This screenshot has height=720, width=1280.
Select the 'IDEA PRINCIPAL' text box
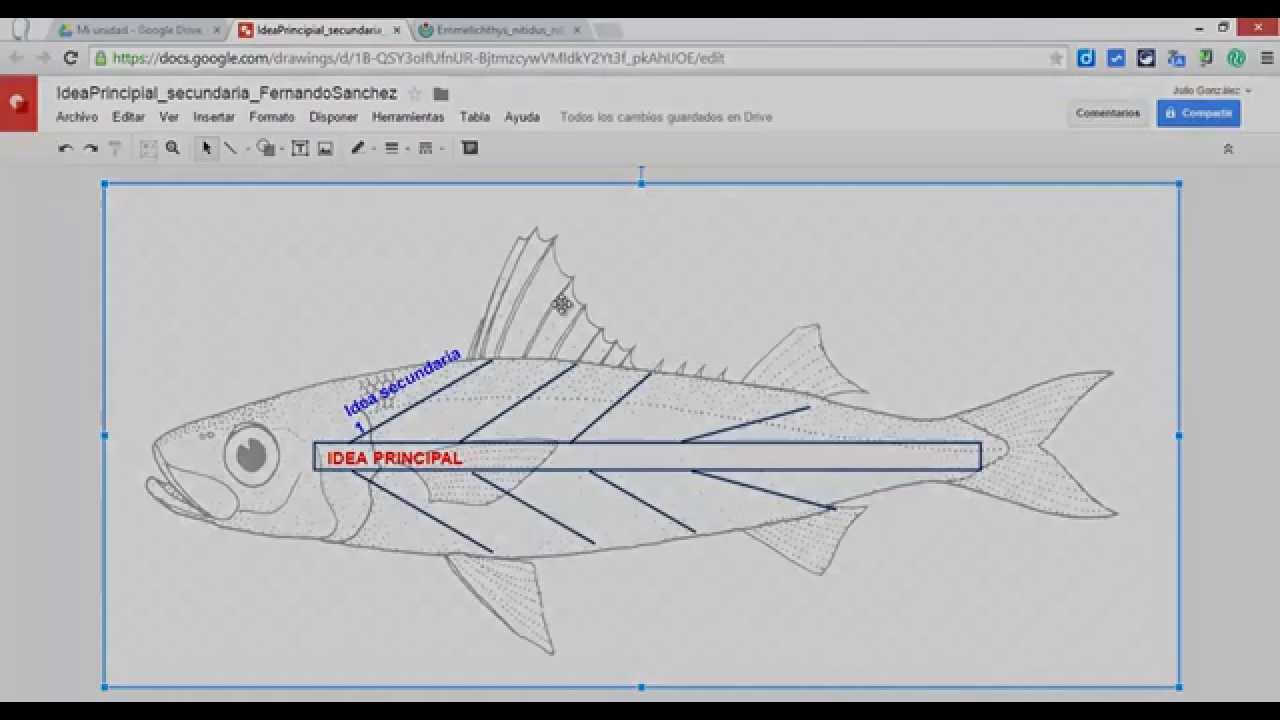point(647,457)
